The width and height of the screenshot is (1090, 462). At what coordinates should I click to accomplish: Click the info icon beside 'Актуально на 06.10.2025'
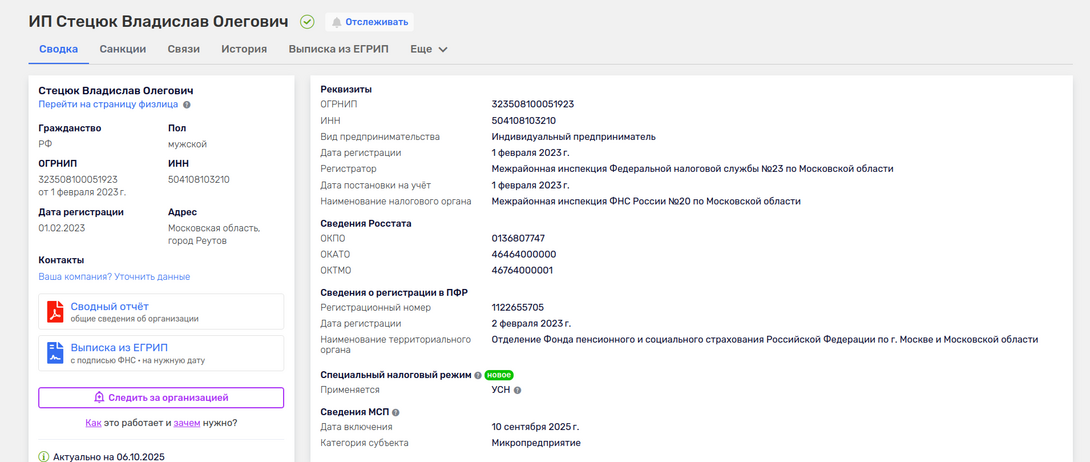[43, 456]
